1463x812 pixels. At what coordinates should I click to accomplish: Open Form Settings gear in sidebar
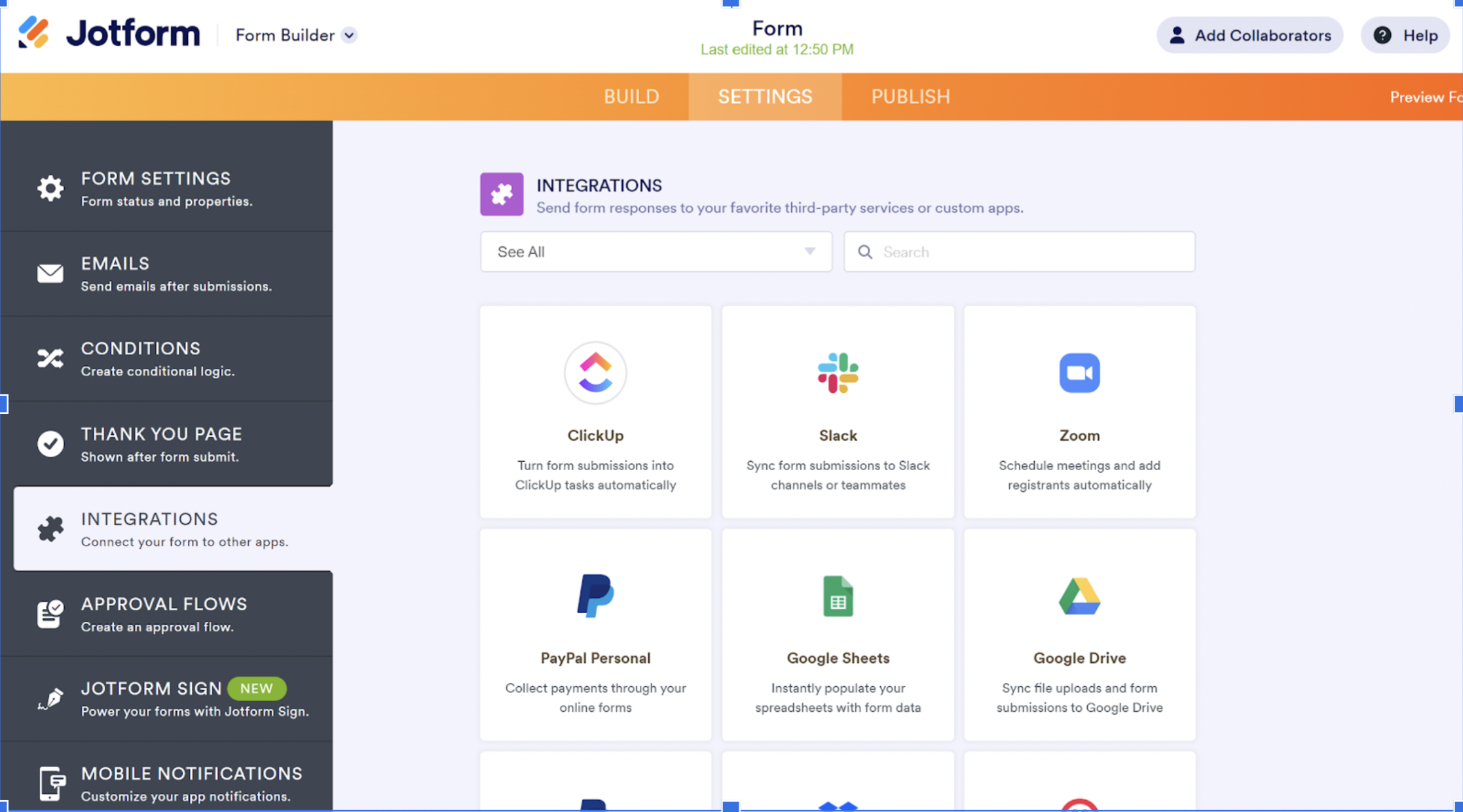(x=50, y=188)
